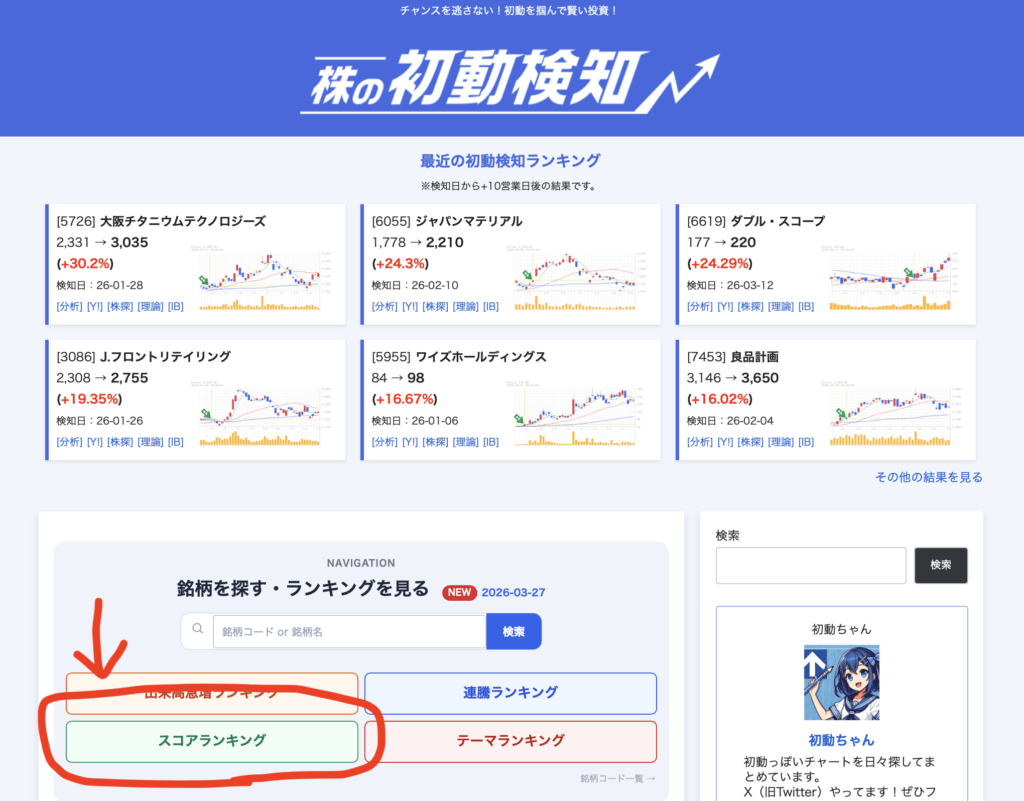The height and width of the screenshot is (801, 1024).
Task: Follow the その他の結果を見る link
Action: 928,477
